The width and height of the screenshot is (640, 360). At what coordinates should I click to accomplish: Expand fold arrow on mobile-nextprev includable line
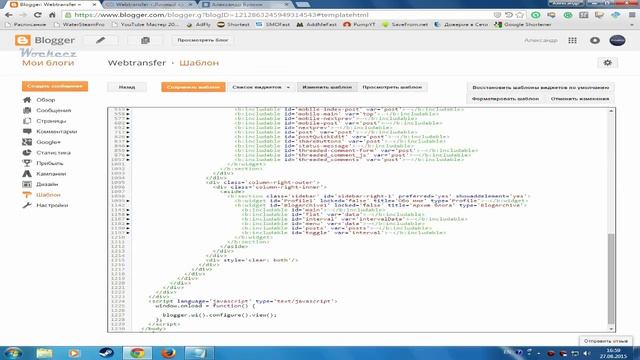[128, 118]
